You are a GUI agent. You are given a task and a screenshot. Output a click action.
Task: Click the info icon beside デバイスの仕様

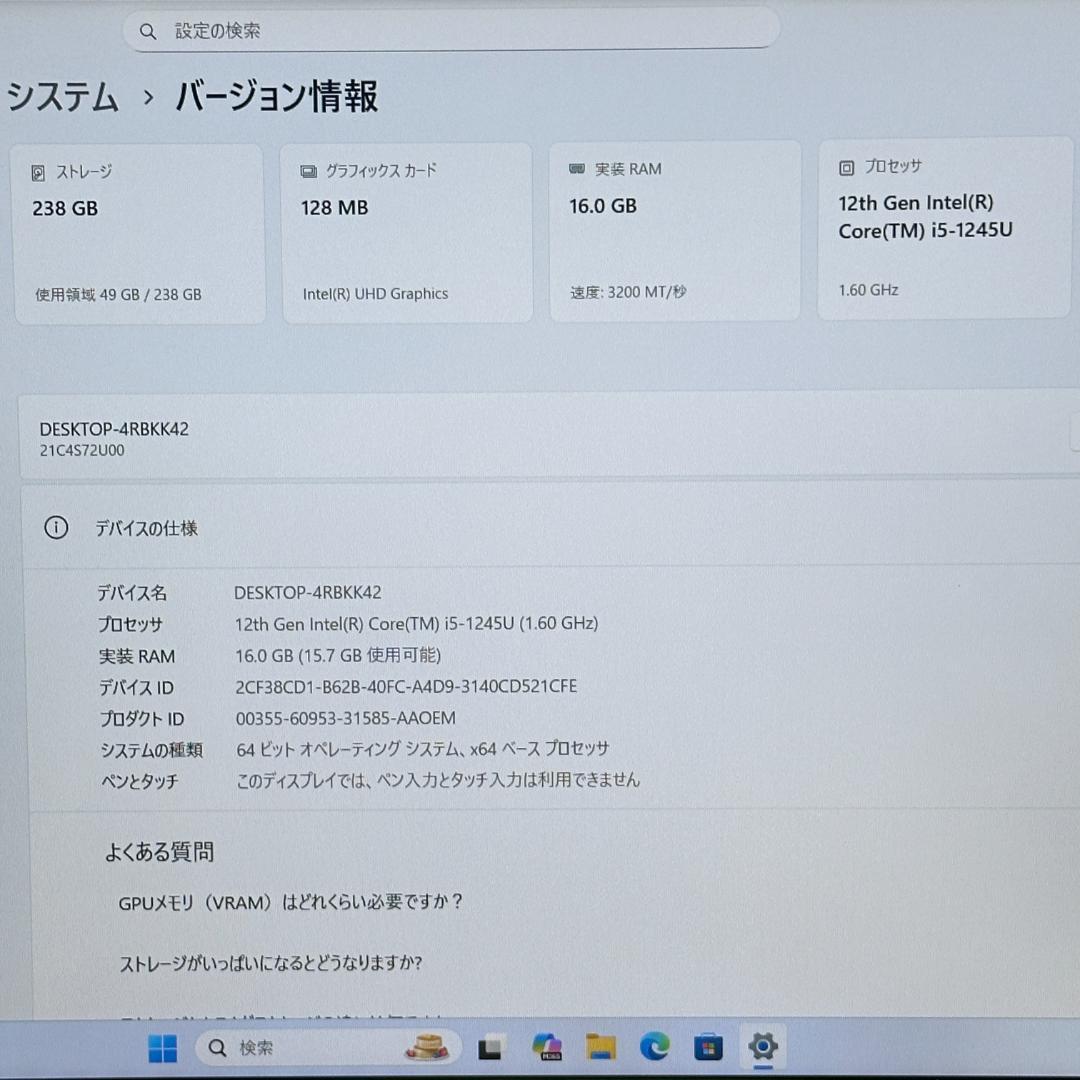pyautogui.click(x=56, y=527)
